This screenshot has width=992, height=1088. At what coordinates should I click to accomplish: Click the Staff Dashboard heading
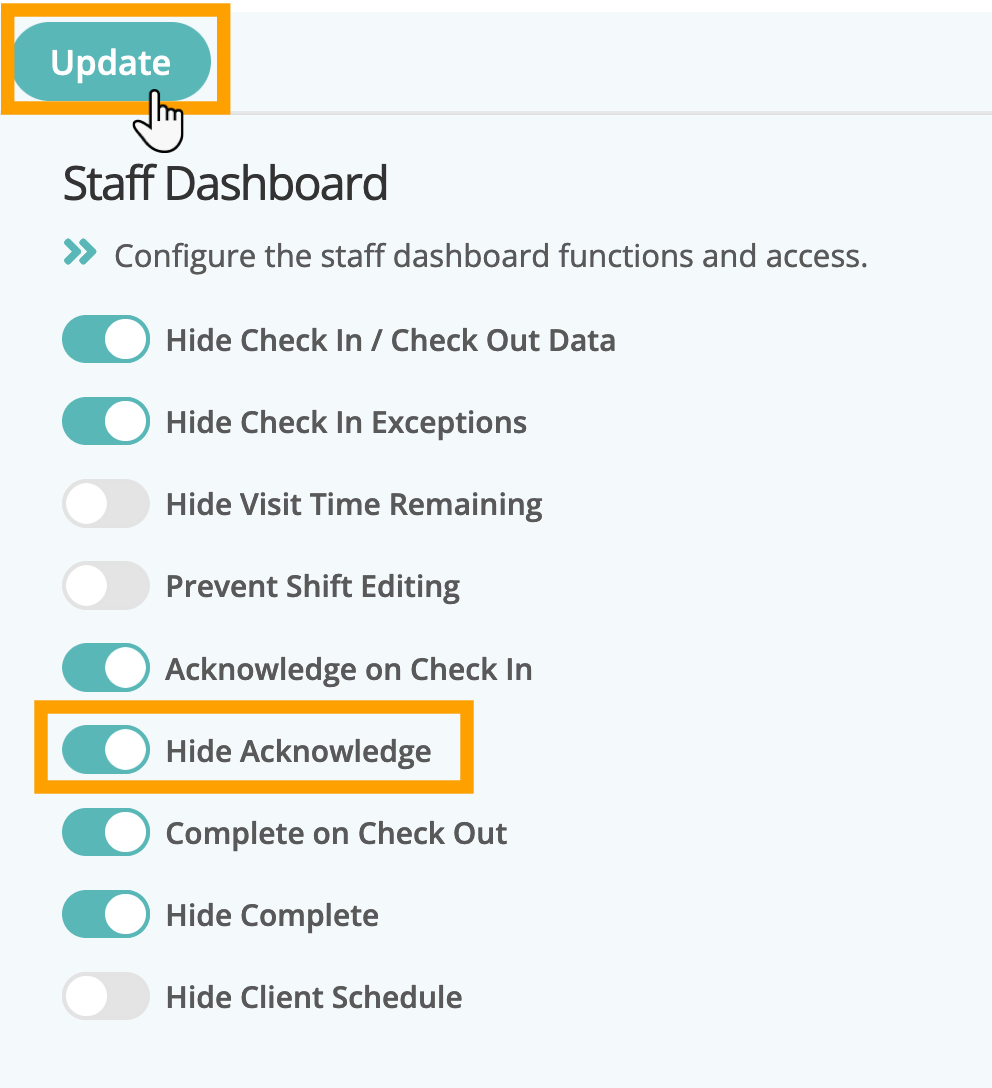click(x=225, y=185)
